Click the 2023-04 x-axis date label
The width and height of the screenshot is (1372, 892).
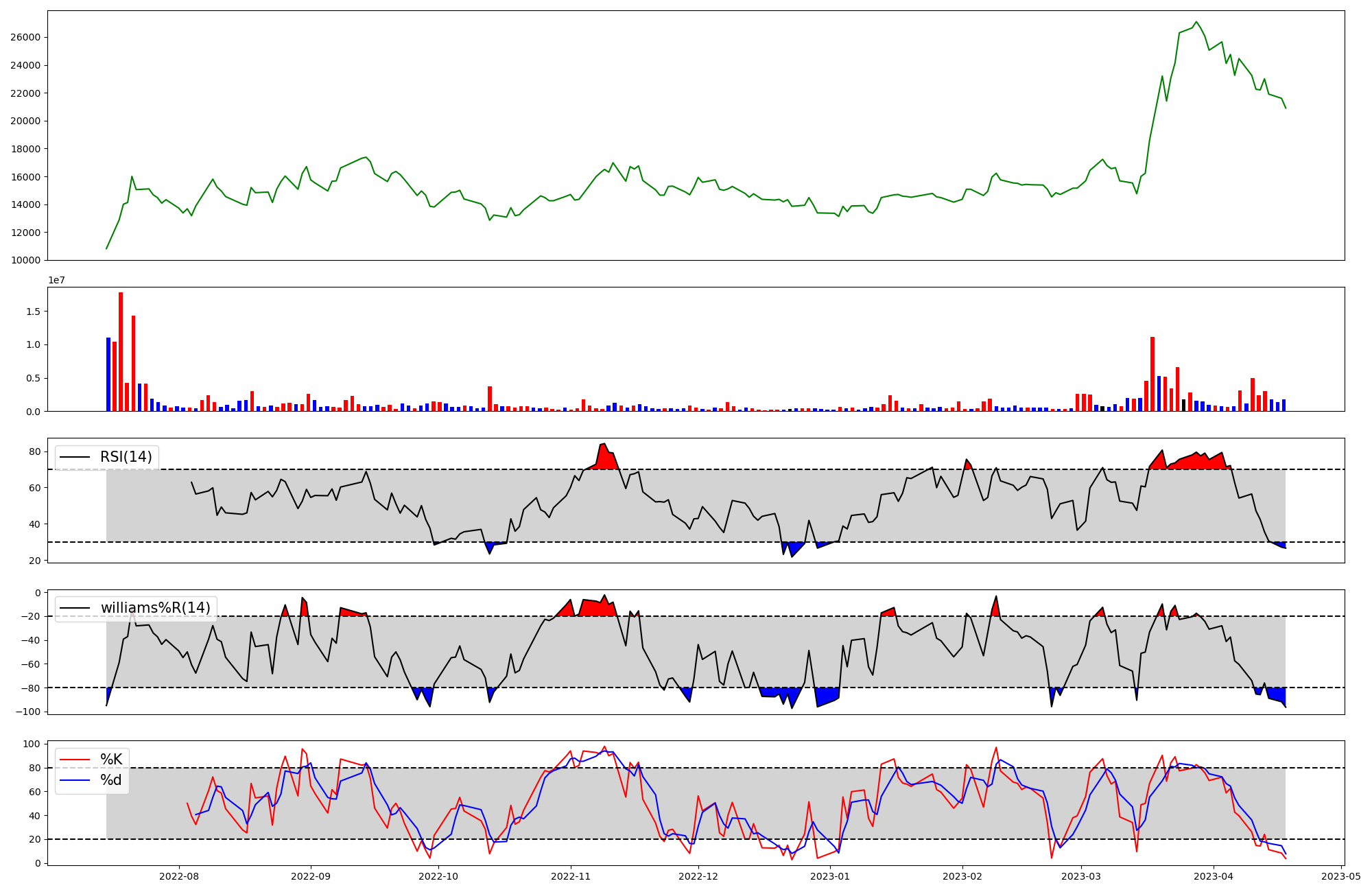click(x=1214, y=876)
